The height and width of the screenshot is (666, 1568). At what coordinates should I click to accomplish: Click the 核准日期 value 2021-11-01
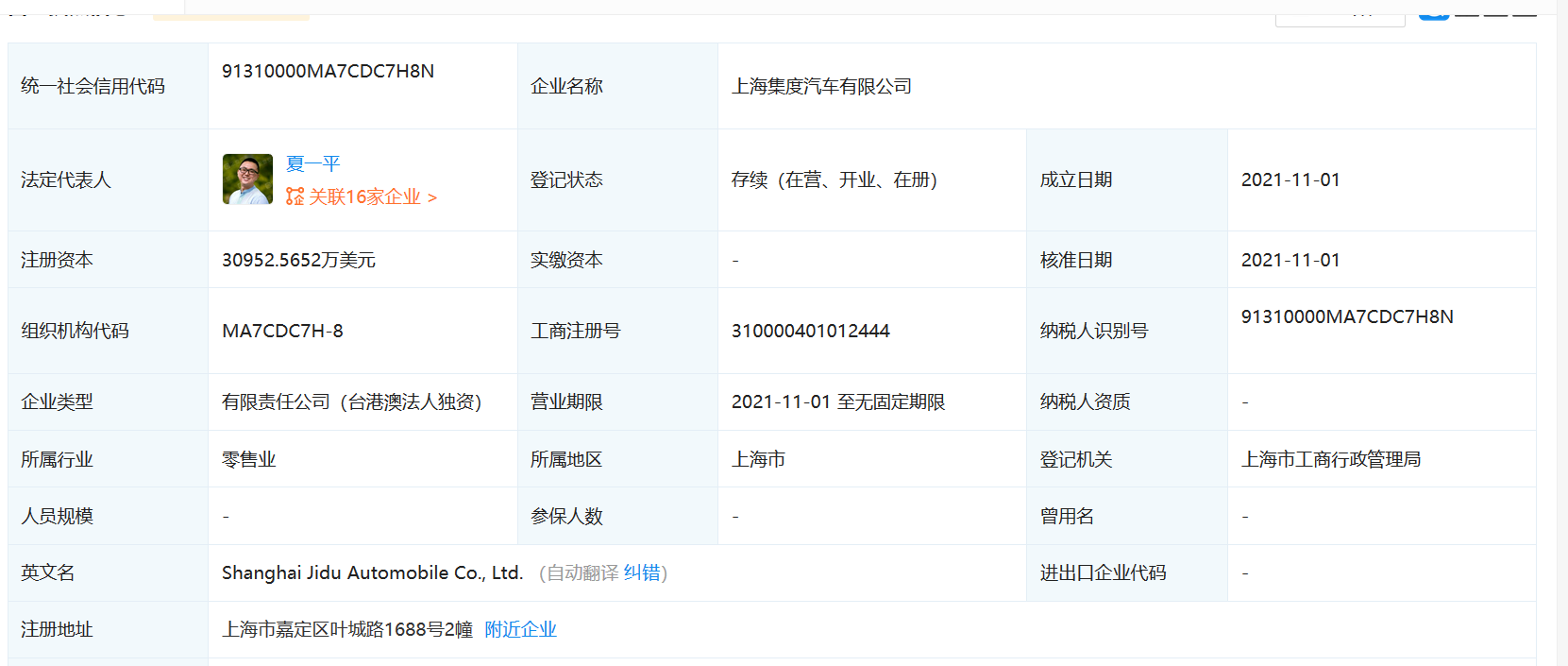[1290, 260]
